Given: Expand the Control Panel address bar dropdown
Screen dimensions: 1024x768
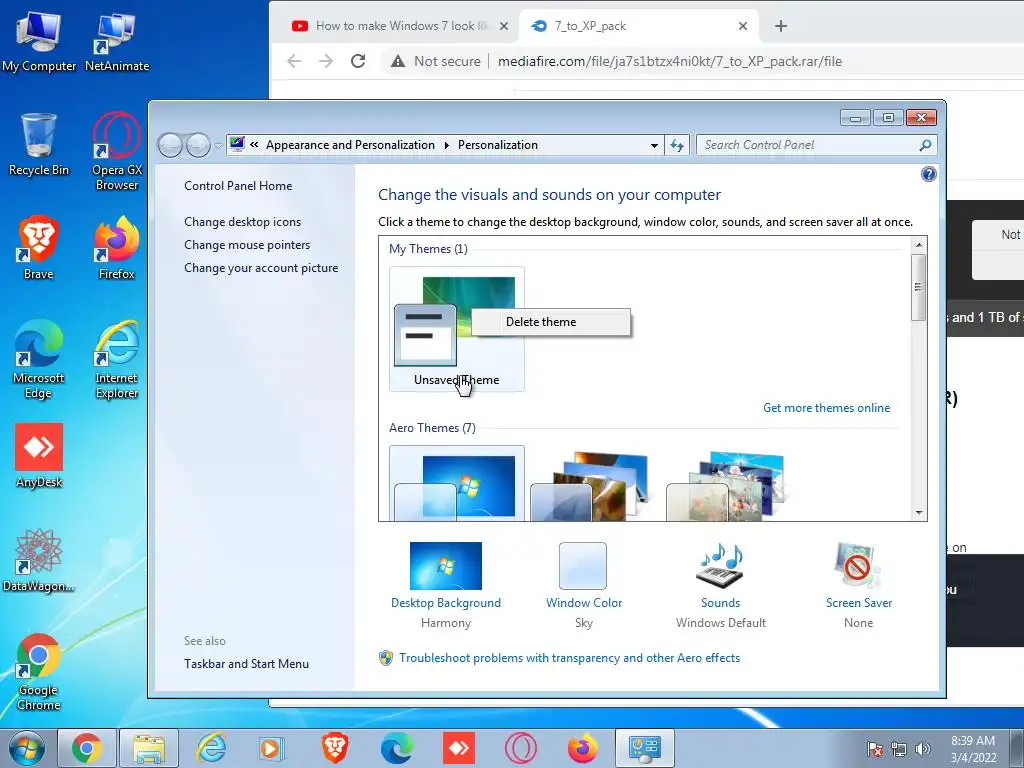Looking at the screenshot, I should point(654,146).
